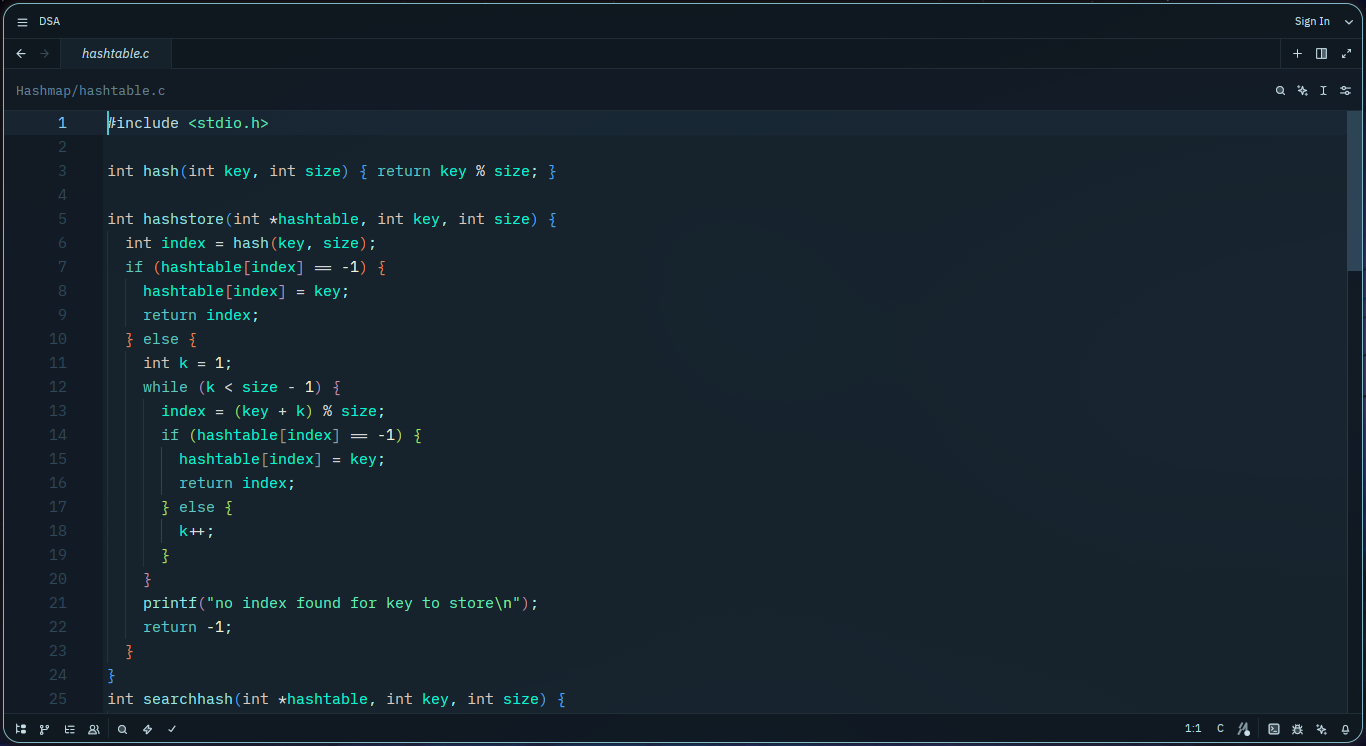Click the "int k = 1;" declaration

pyautogui.click(x=188, y=363)
